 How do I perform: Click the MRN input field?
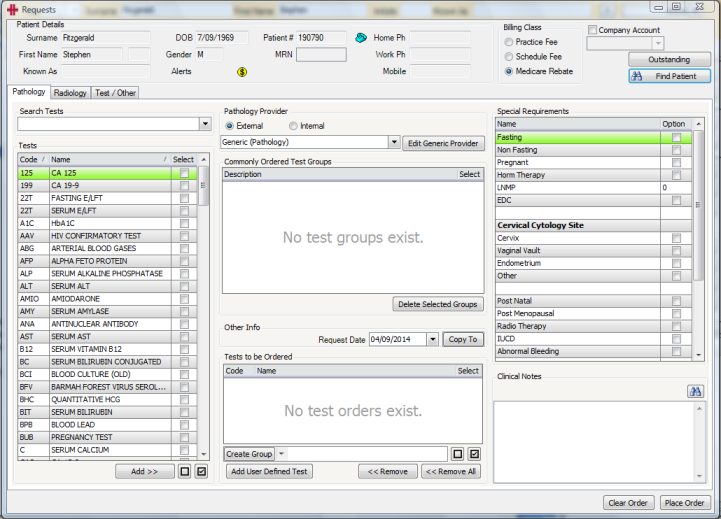(321, 55)
